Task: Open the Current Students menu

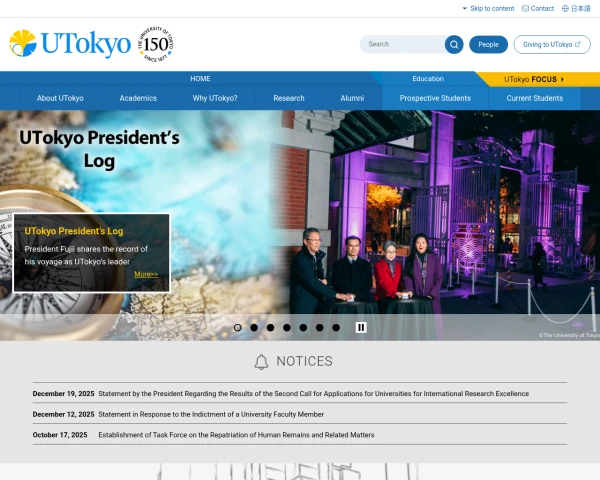Action: 535,98
